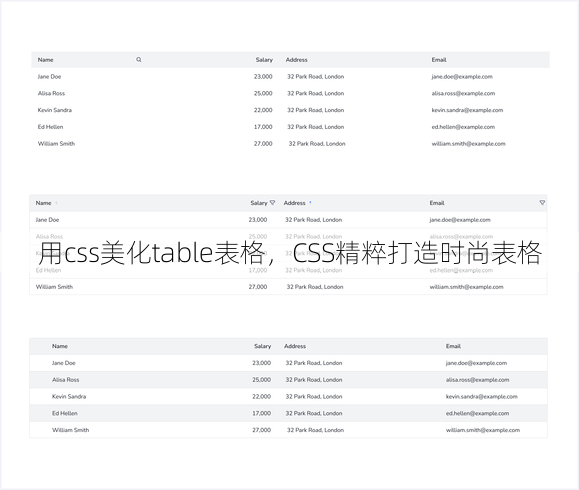579x490 pixels.
Task: Select William Smith in striped bottom table
Action: click(71, 430)
